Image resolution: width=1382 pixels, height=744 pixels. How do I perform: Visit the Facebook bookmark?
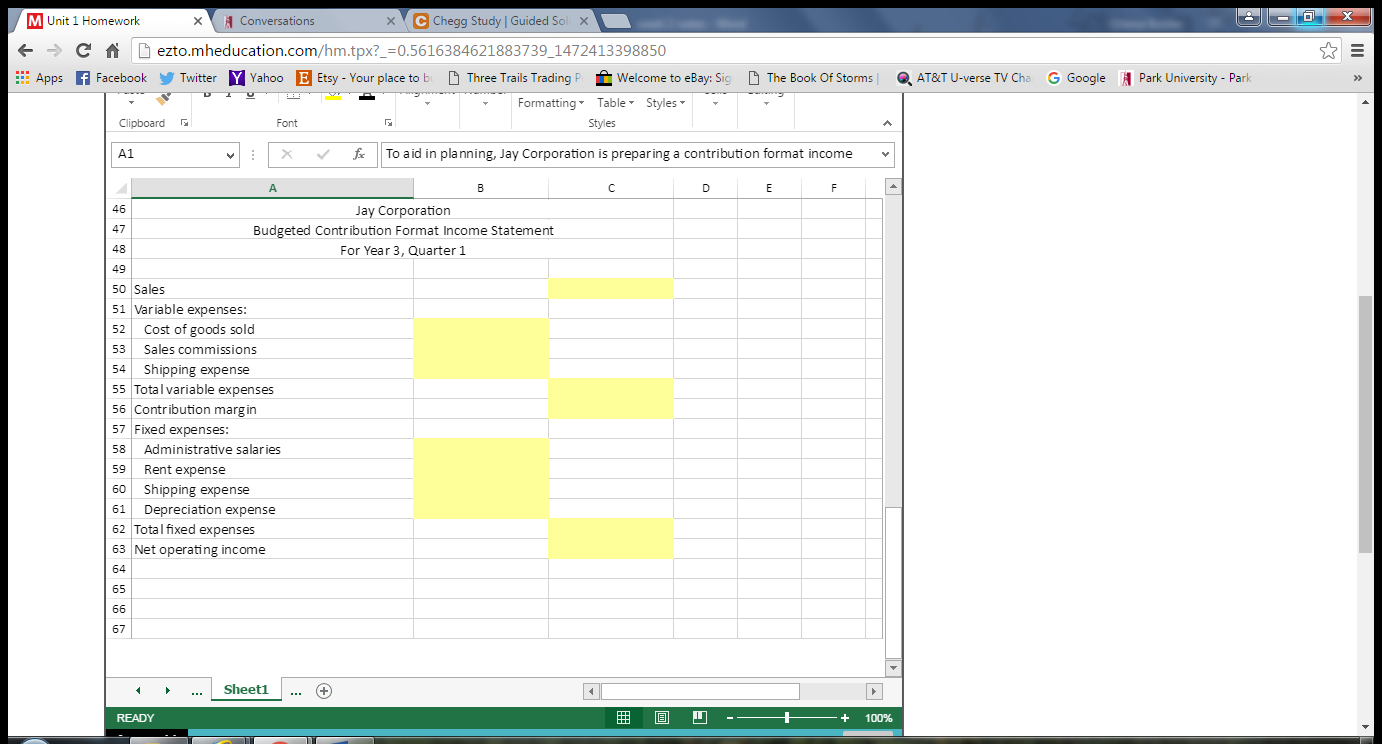[x=111, y=77]
